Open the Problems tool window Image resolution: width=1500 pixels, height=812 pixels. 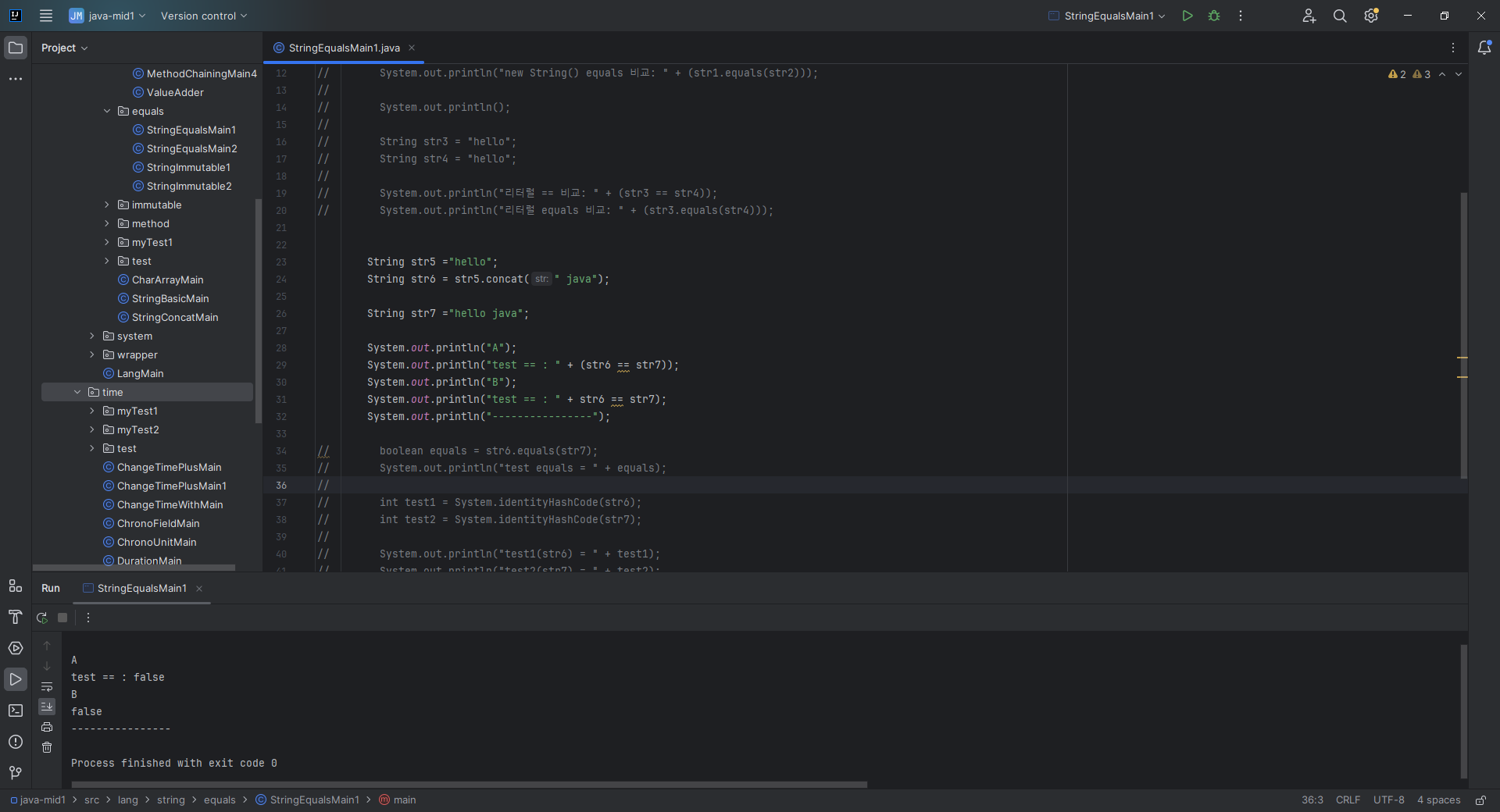(x=16, y=742)
